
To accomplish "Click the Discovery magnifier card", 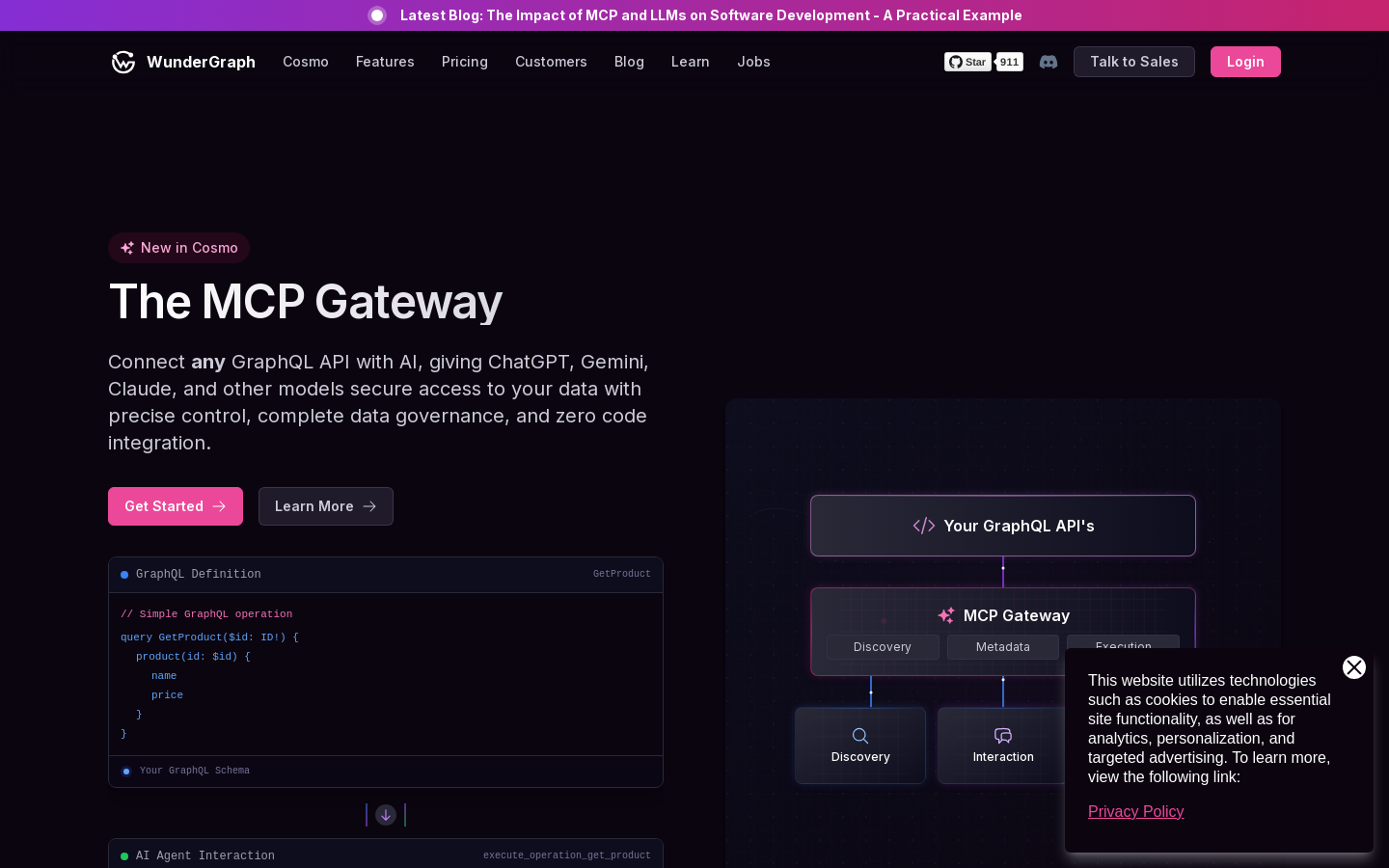I will tap(860, 746).
